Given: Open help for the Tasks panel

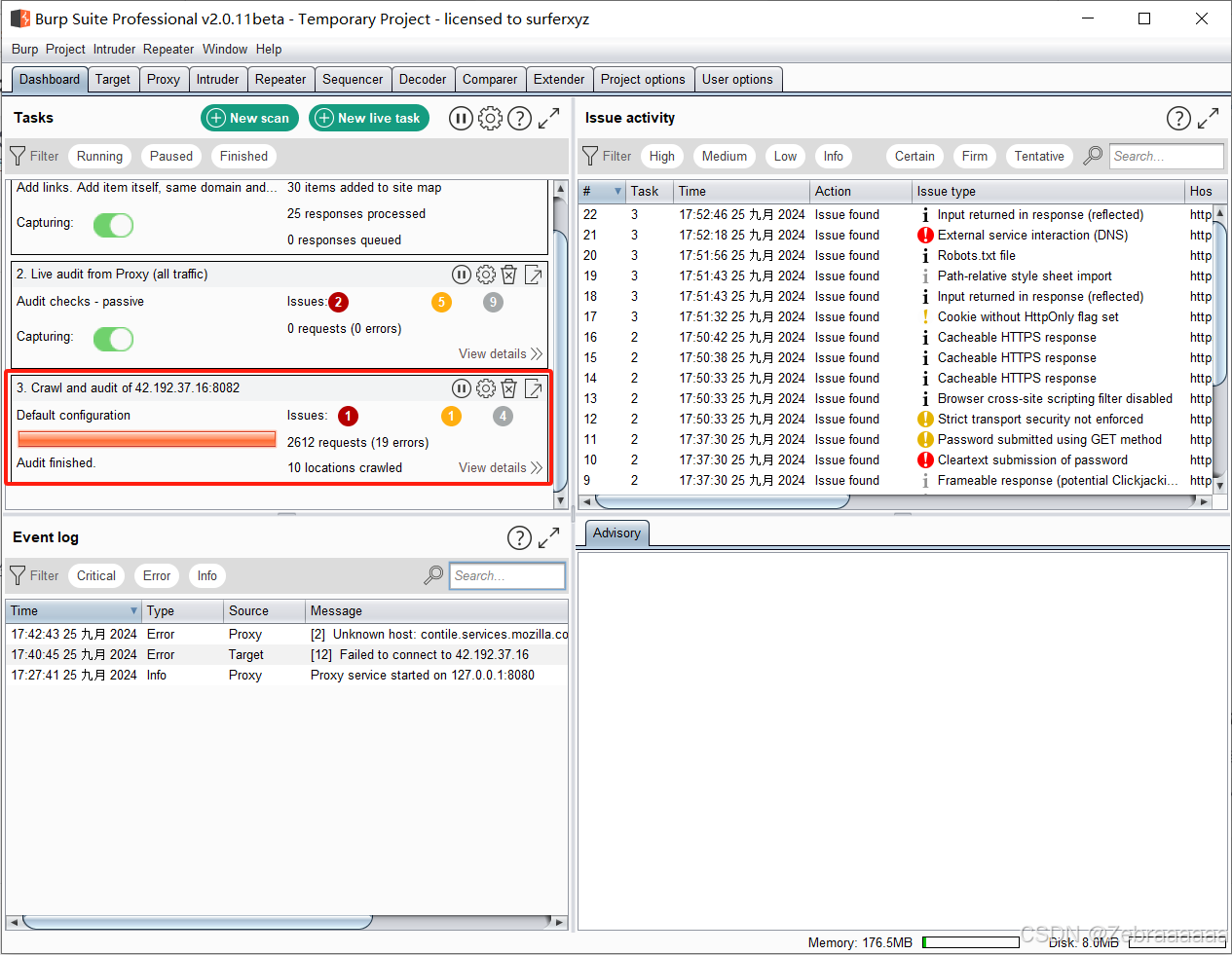Looking at the screenshot, I should click(x=520, y=118).
